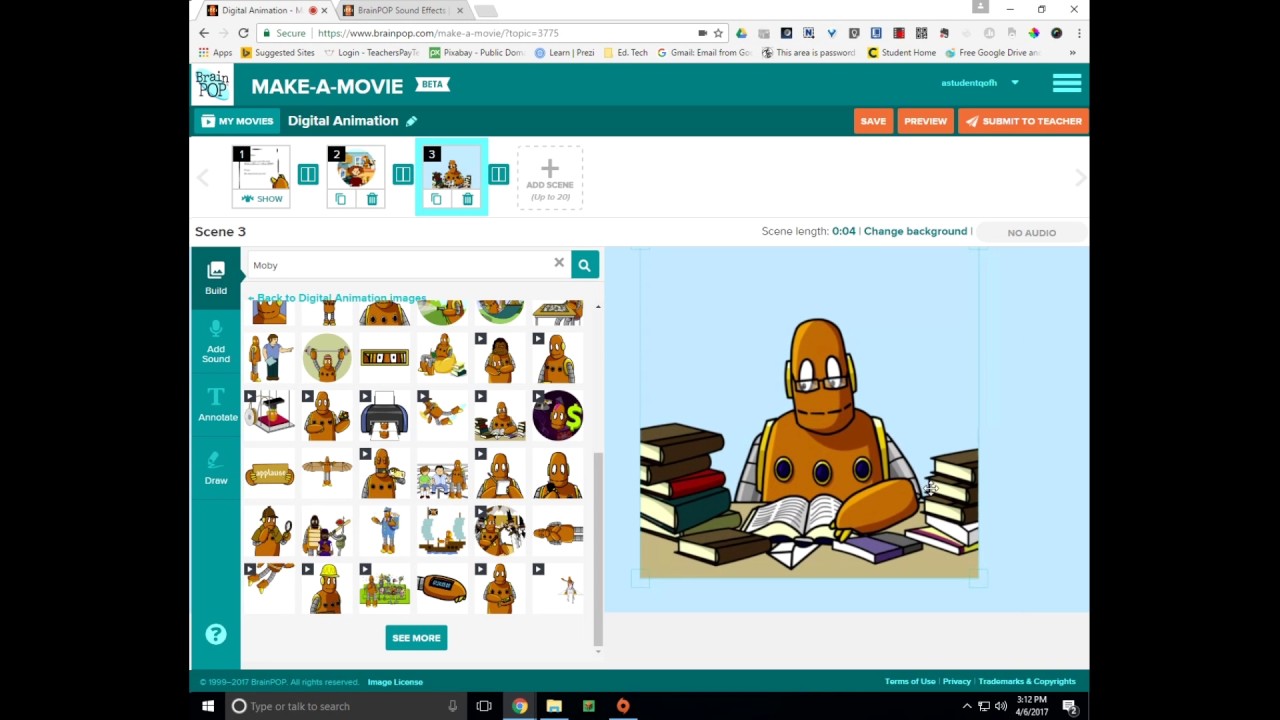Duplicate scene 2
Viewport: 1280px width, 720px height.
coord(340,199)
